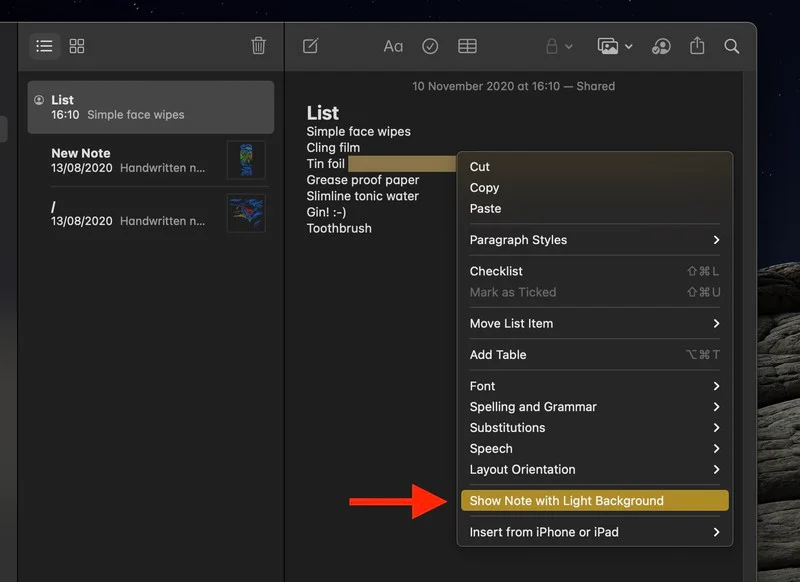Click Add Table in the context menu
Screen dimensions: 800x582
click(x=498, y=355)
